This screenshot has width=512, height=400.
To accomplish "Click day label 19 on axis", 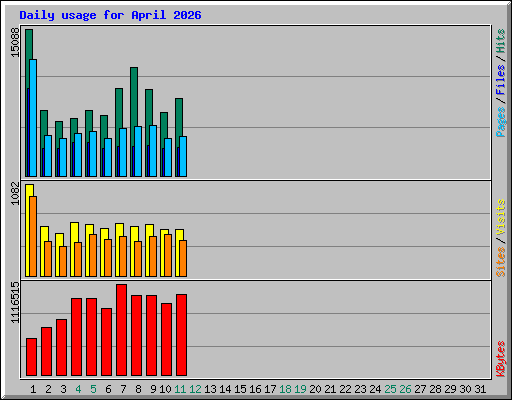I will pos(300,389).
